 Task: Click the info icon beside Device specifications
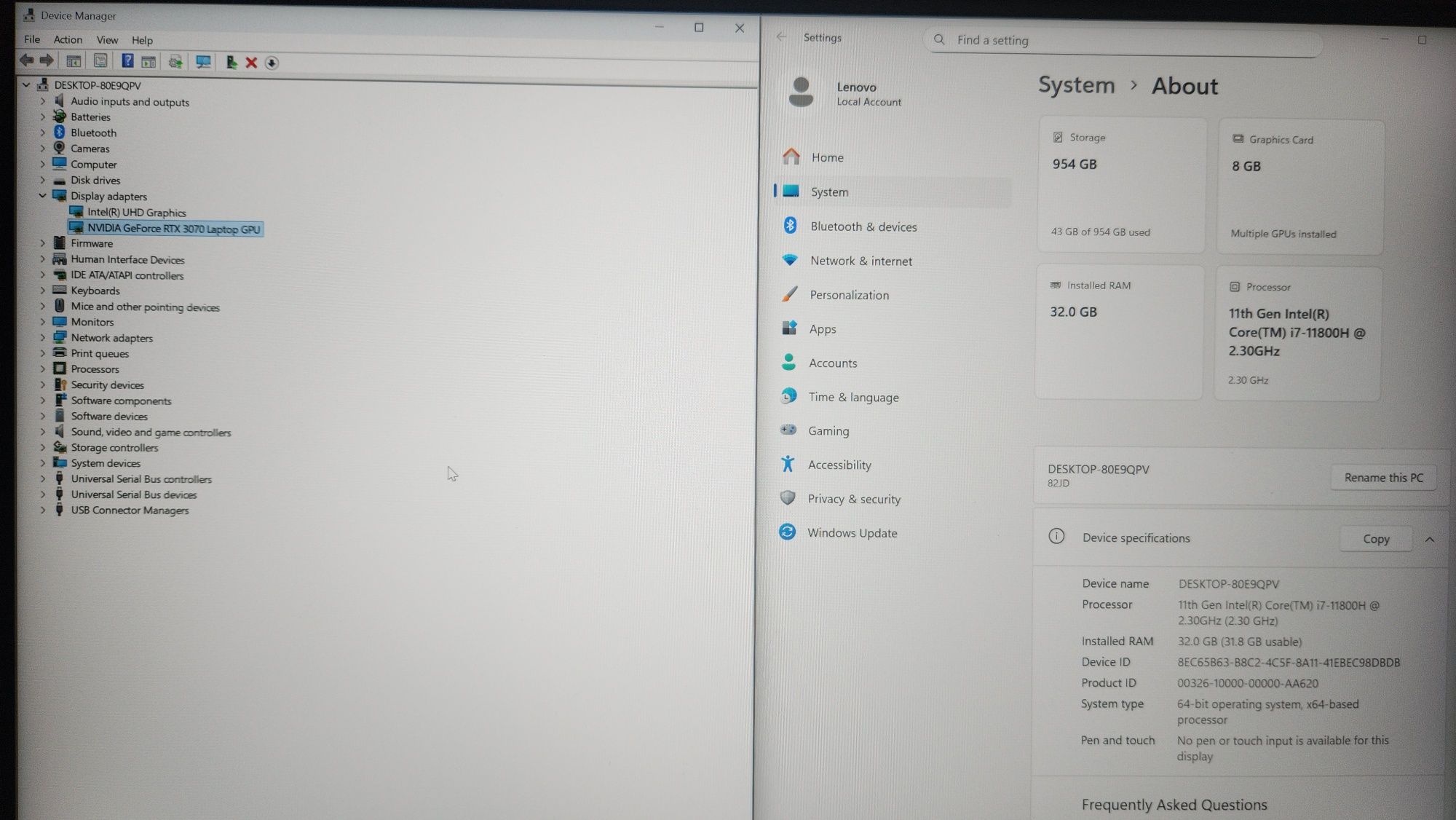pyautogui.click(x=1056, y=537)
